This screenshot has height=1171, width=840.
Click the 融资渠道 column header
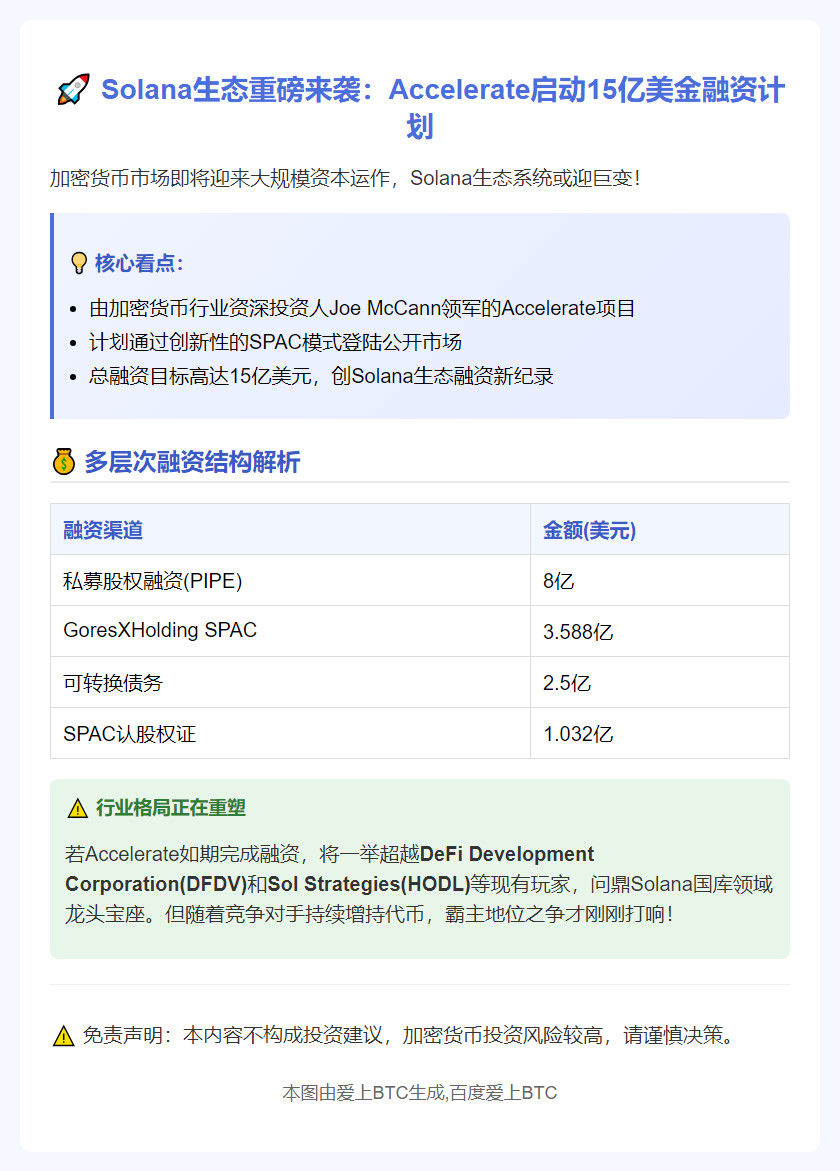(290, 529)
